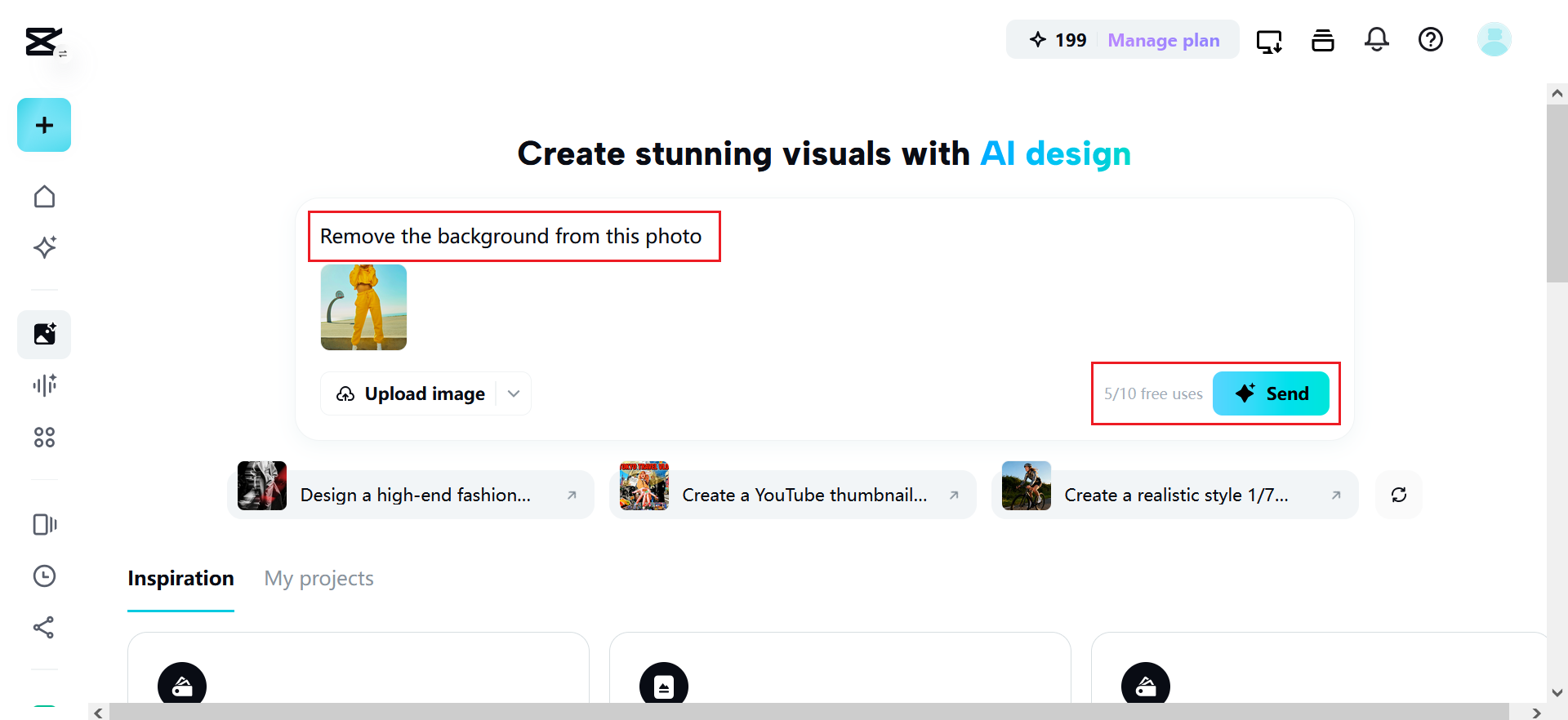Go to Home in the sidebar
This screenshot has height=720, width=1568.
click(44, 197)
